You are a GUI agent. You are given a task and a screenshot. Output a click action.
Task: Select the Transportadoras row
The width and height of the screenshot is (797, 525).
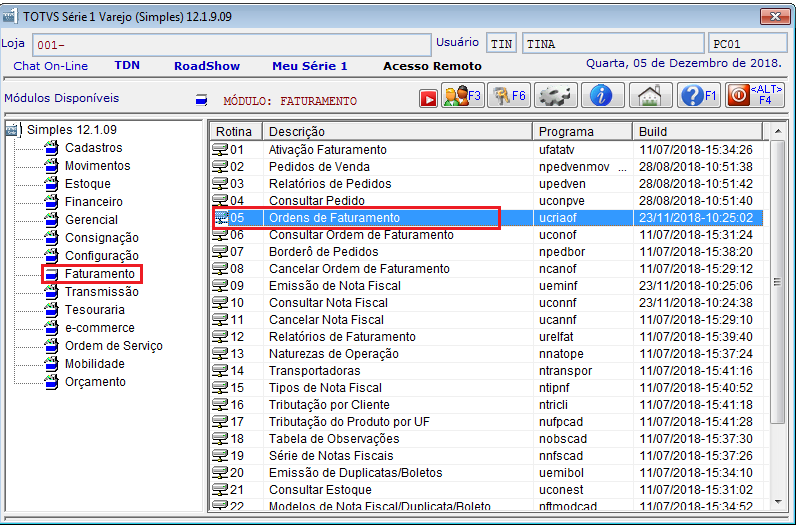click(x=487, y=371)
